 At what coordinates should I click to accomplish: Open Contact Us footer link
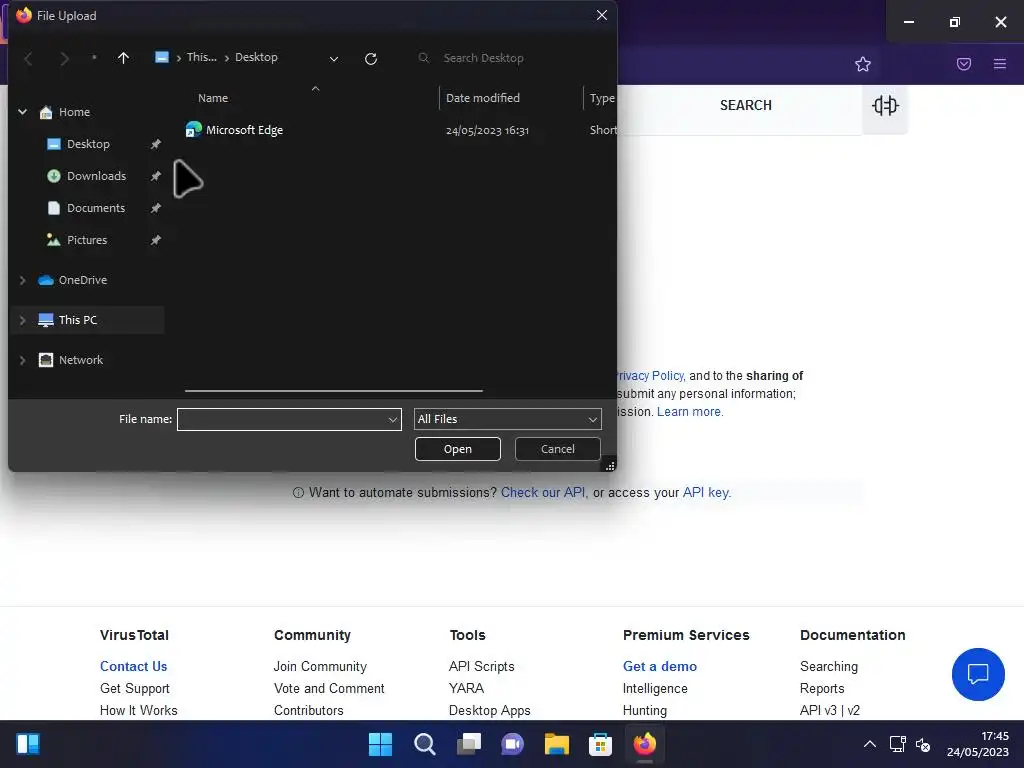coord(133,666)
